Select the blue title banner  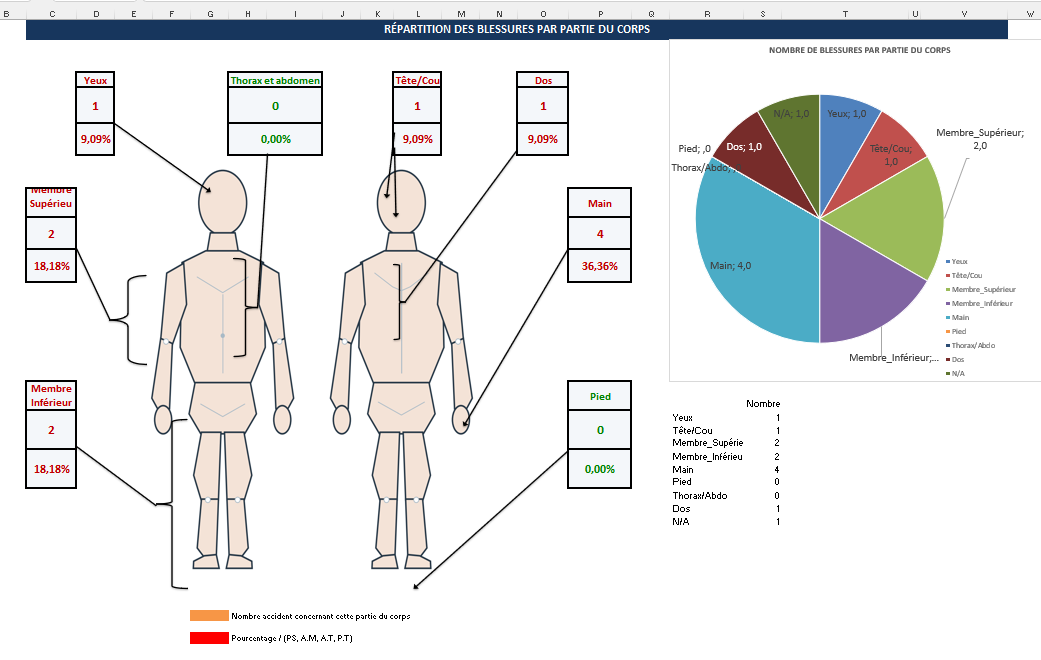click(517, 29)
